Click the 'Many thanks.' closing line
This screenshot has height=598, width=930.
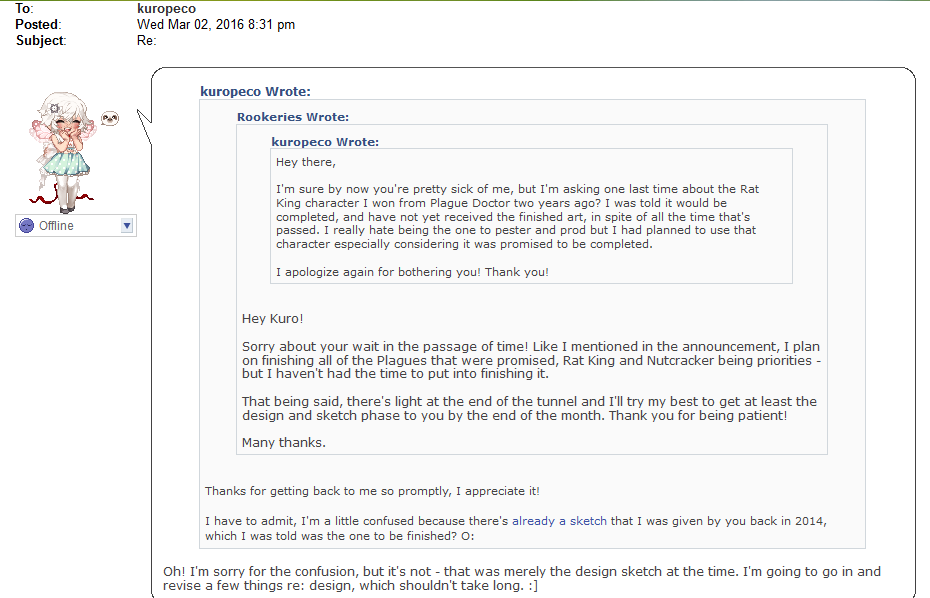pyautogui.click(x=284, y=443)
